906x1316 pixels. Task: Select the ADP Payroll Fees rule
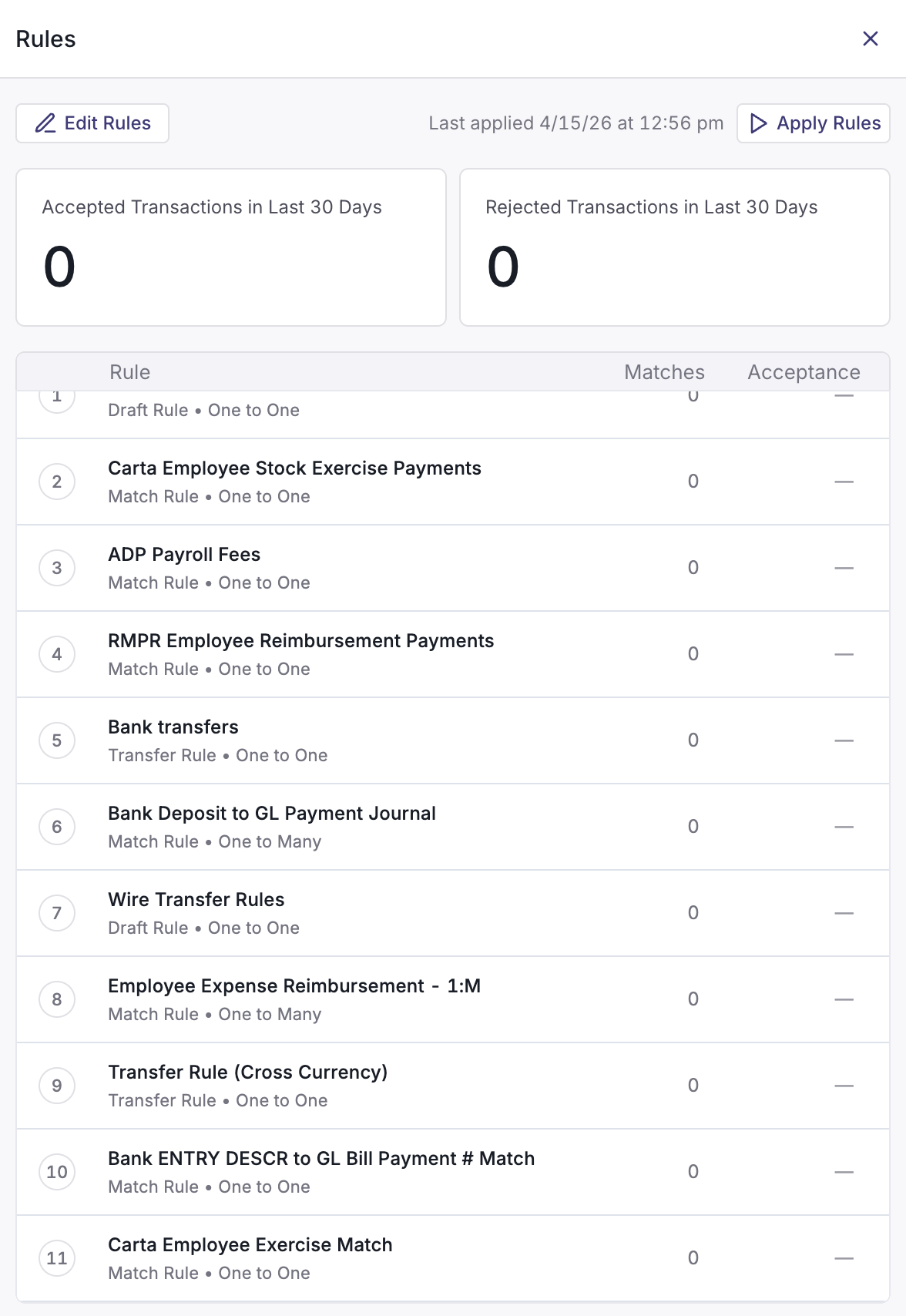pos(453,569)
